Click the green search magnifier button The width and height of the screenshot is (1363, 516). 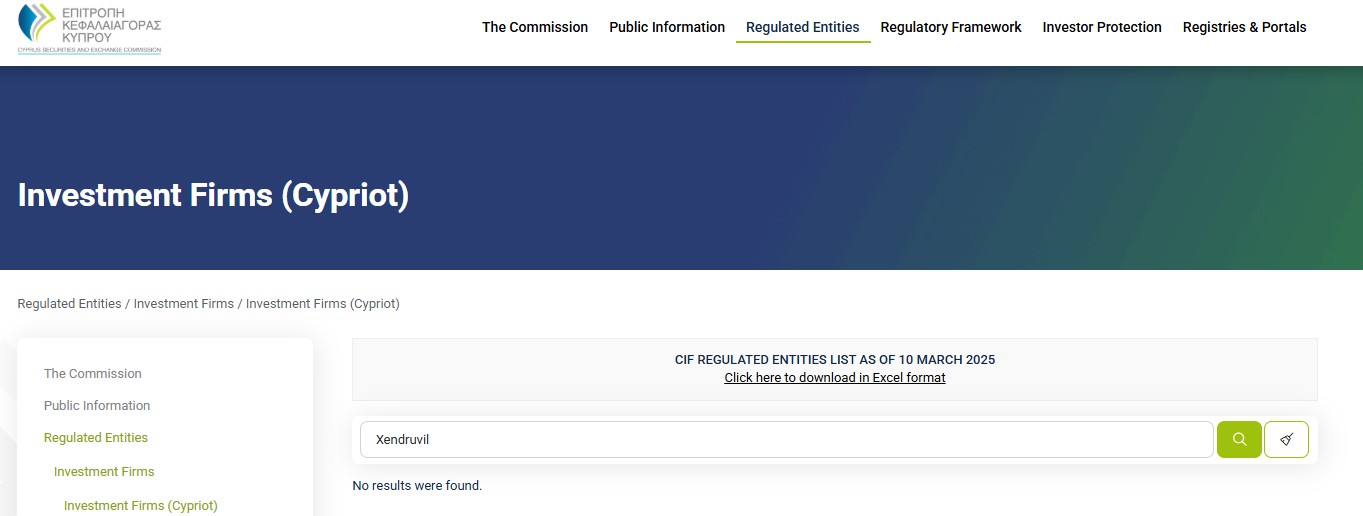pos(1239,439)
